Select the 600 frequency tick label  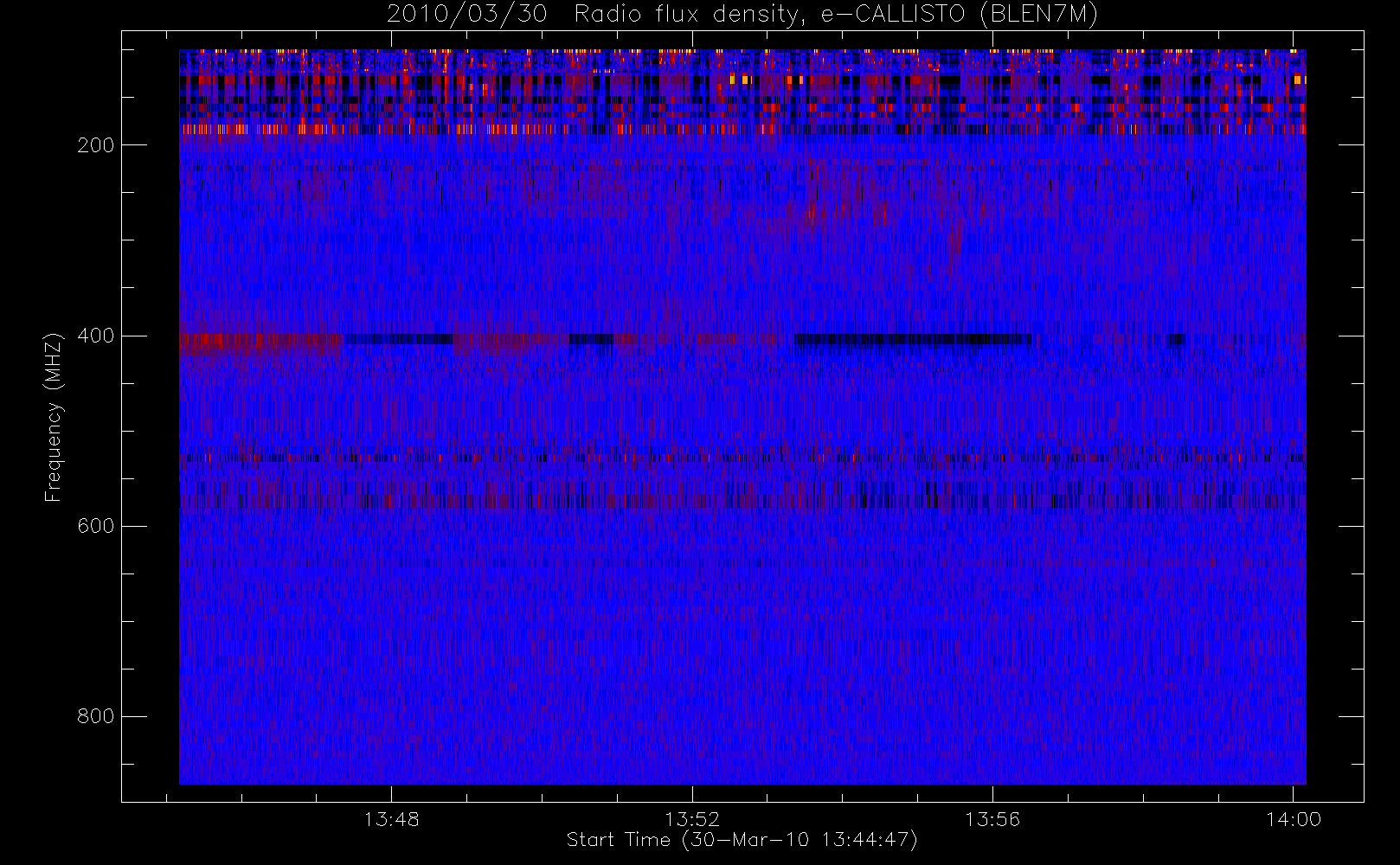coord(95,526)
